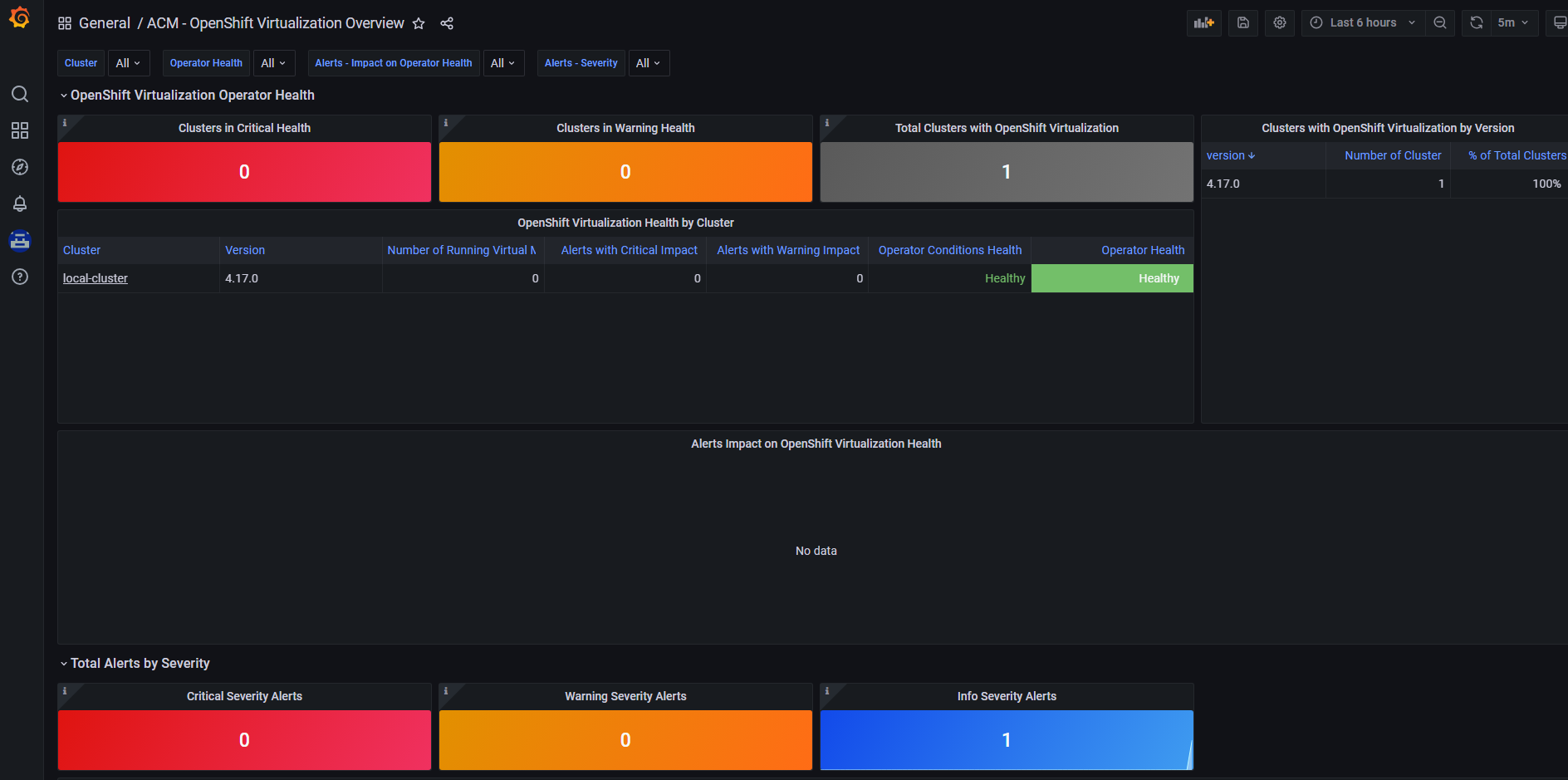
Task: Open Info Severity Alerts panel menu
Action: click(x=1007, y=696)
